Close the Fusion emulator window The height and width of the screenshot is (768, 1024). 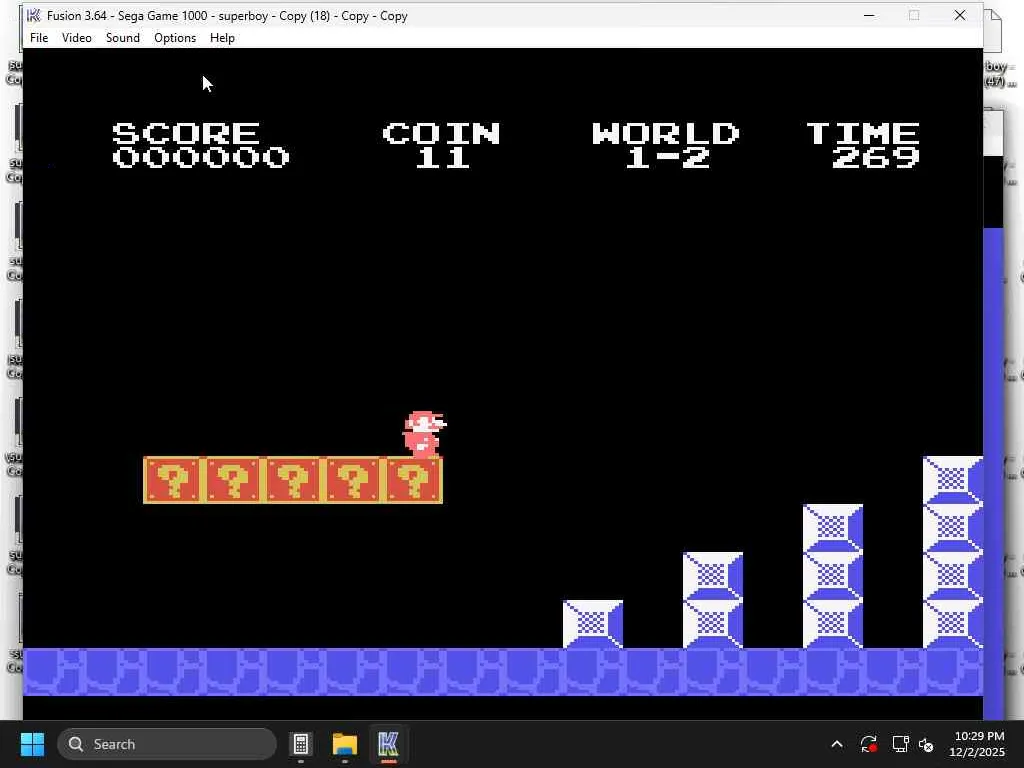959,16
